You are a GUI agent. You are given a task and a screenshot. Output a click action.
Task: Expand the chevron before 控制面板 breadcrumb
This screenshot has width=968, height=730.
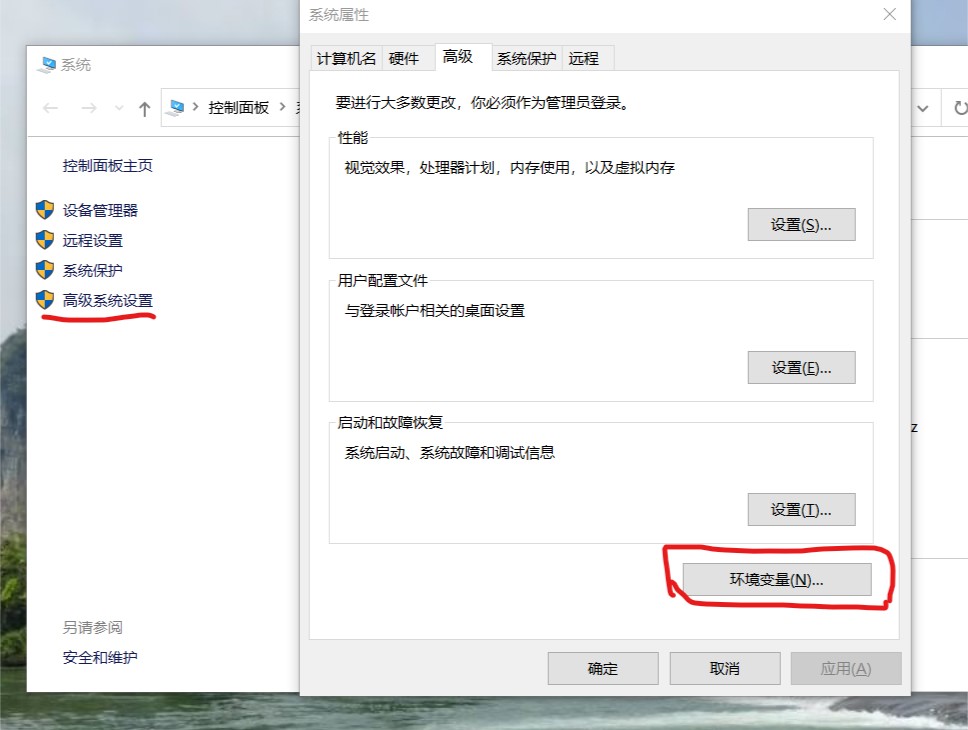click(x=196, y=107)
